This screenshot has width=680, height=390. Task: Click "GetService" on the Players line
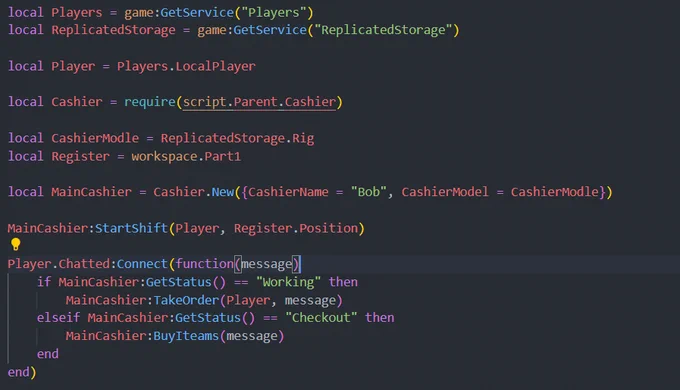(x=197, y=13)
